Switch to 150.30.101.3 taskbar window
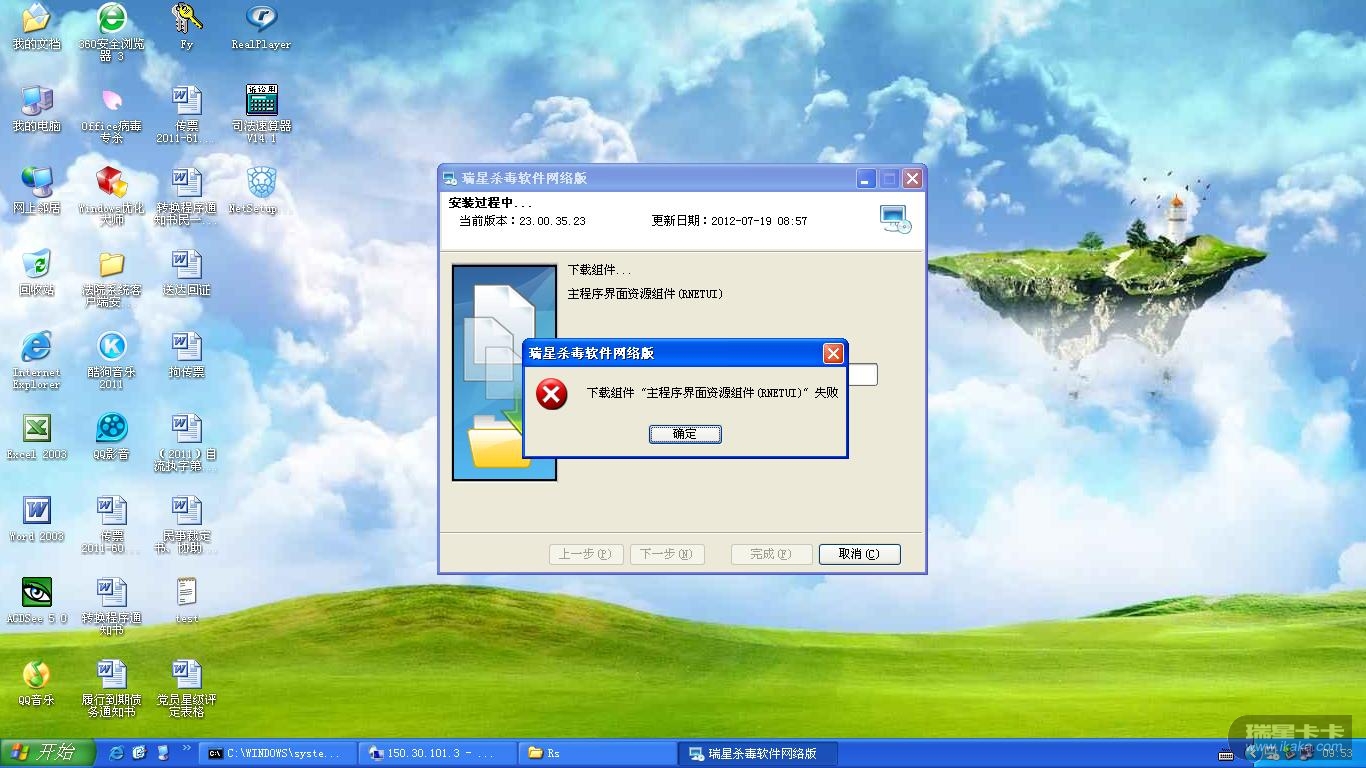This screenshot has width=1366, height=768. click(438, 753)
